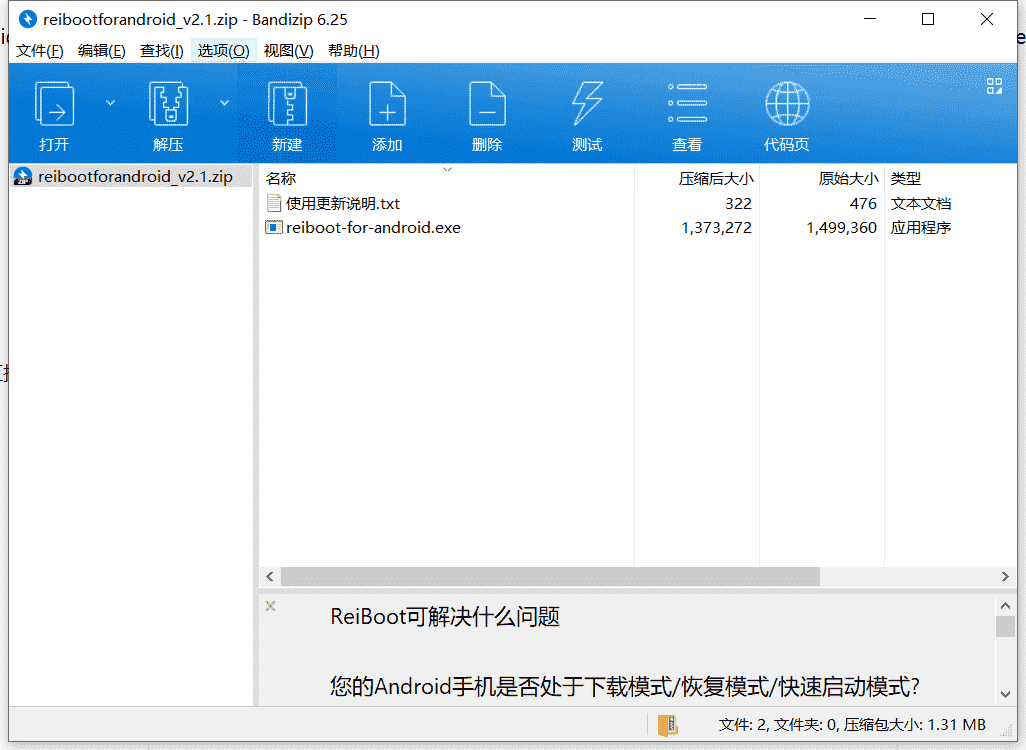Click the 解压 (Extract) toolbar icon

[x=168, y=103]
